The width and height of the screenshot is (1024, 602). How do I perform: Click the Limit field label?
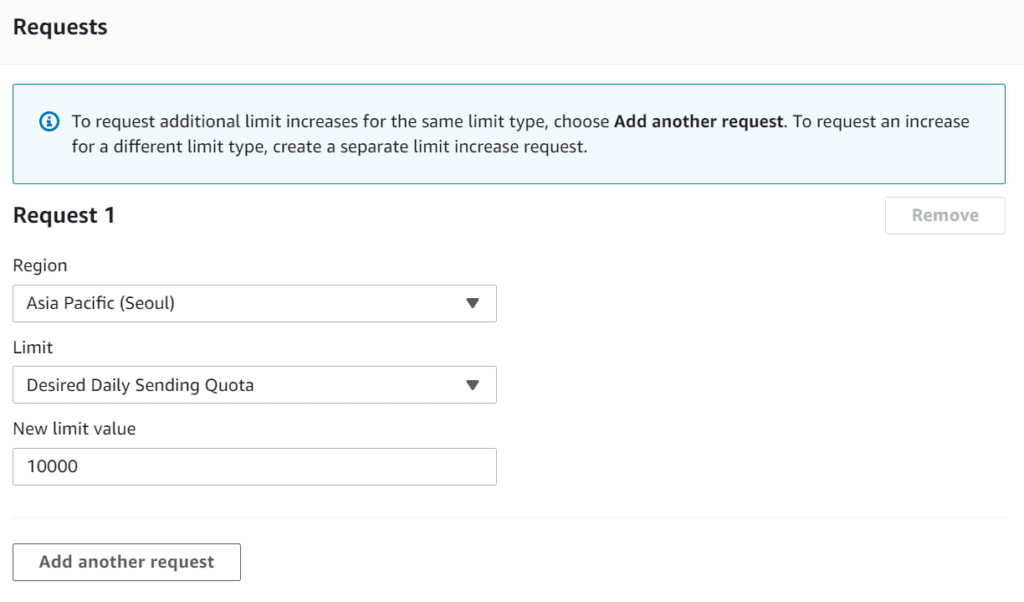click(x=32, y=347)
